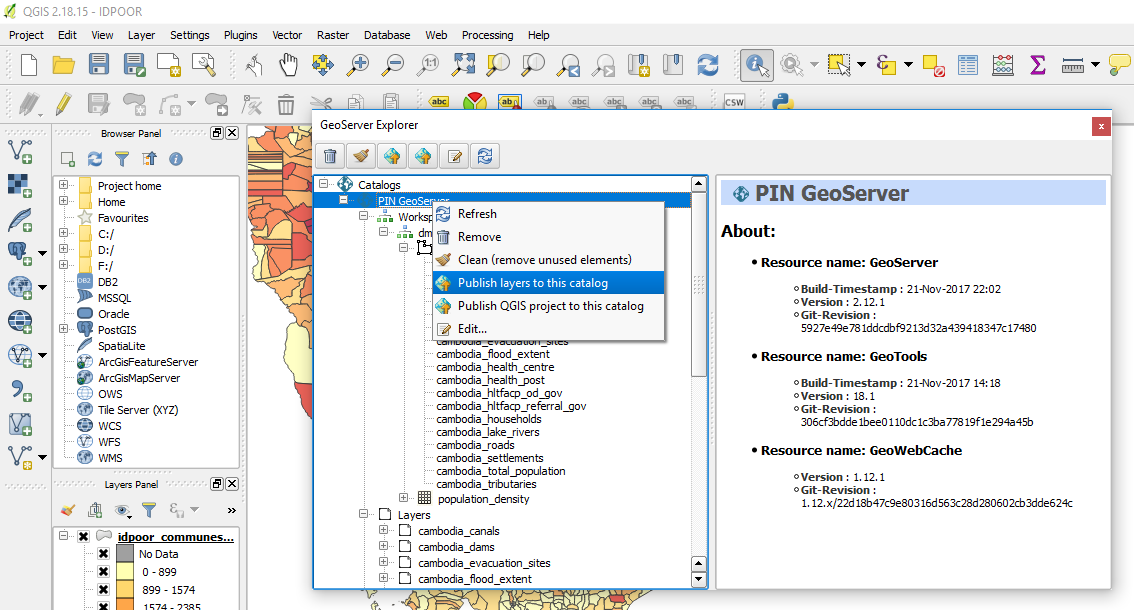
Task: Select the WMS entry in Browser Panel
Action: pyautogui.click(x=110, y=457)
